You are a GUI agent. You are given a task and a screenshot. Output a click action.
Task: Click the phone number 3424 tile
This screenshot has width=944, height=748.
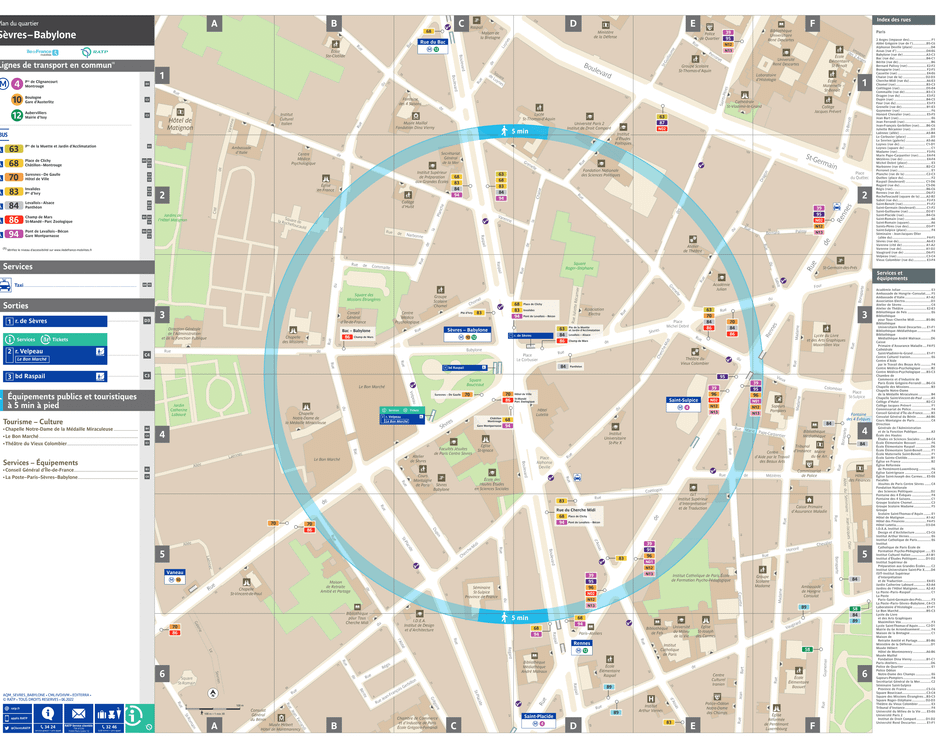[x=47, y=727]
